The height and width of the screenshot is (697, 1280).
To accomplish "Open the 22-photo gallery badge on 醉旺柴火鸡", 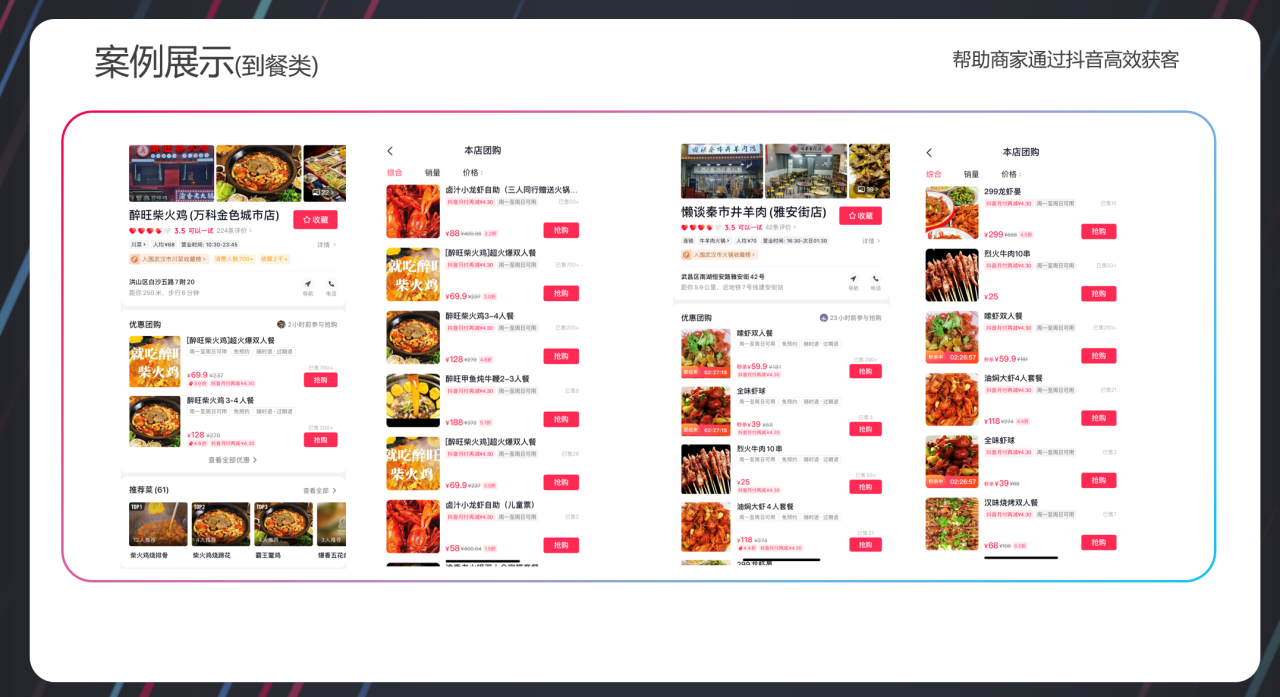I will point(325,192).
